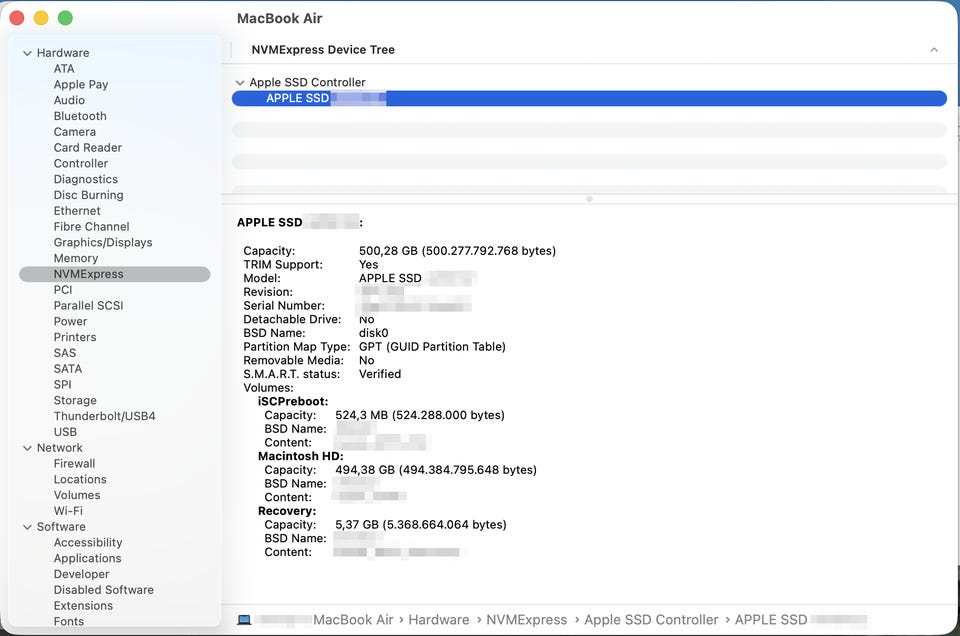960x636 pixels.
Task: Click the pane splitter handle dot
Action: (589, 199)
